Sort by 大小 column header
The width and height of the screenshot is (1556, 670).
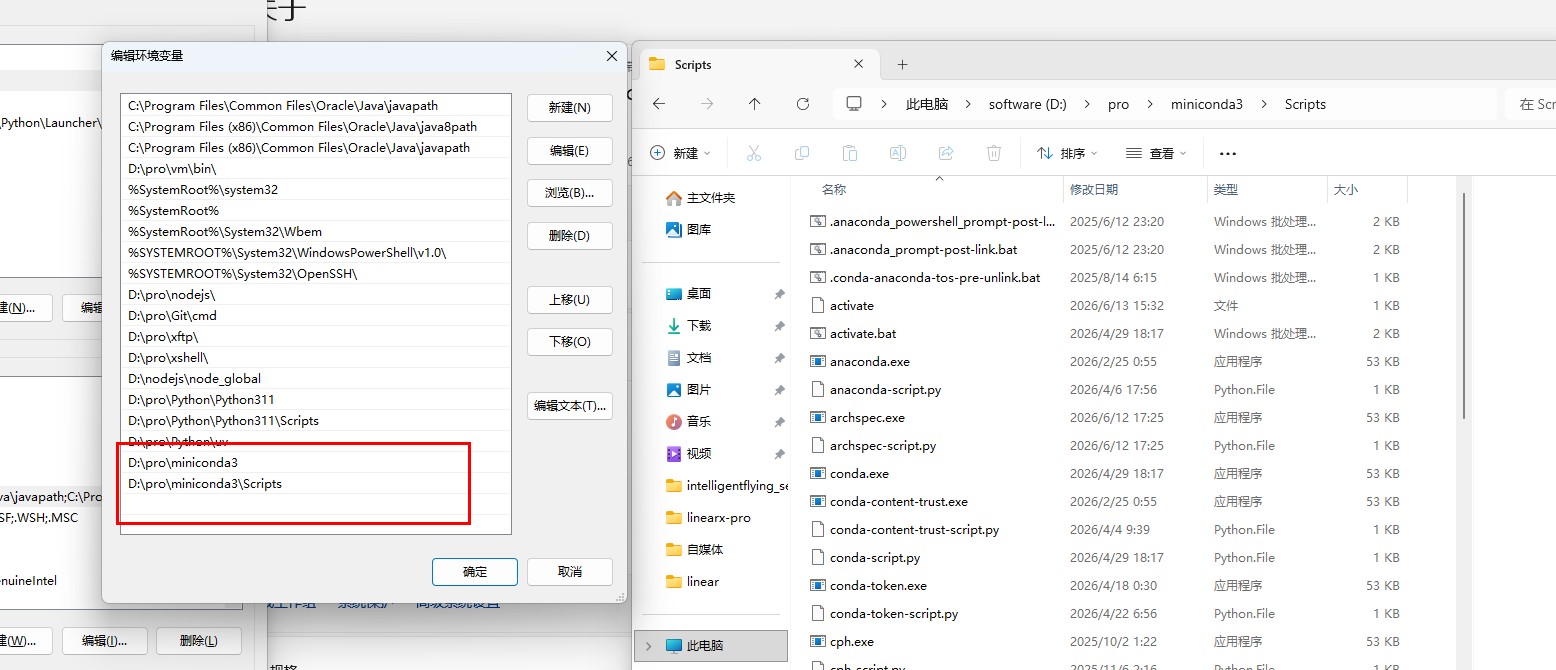(x=1345, y=189)
